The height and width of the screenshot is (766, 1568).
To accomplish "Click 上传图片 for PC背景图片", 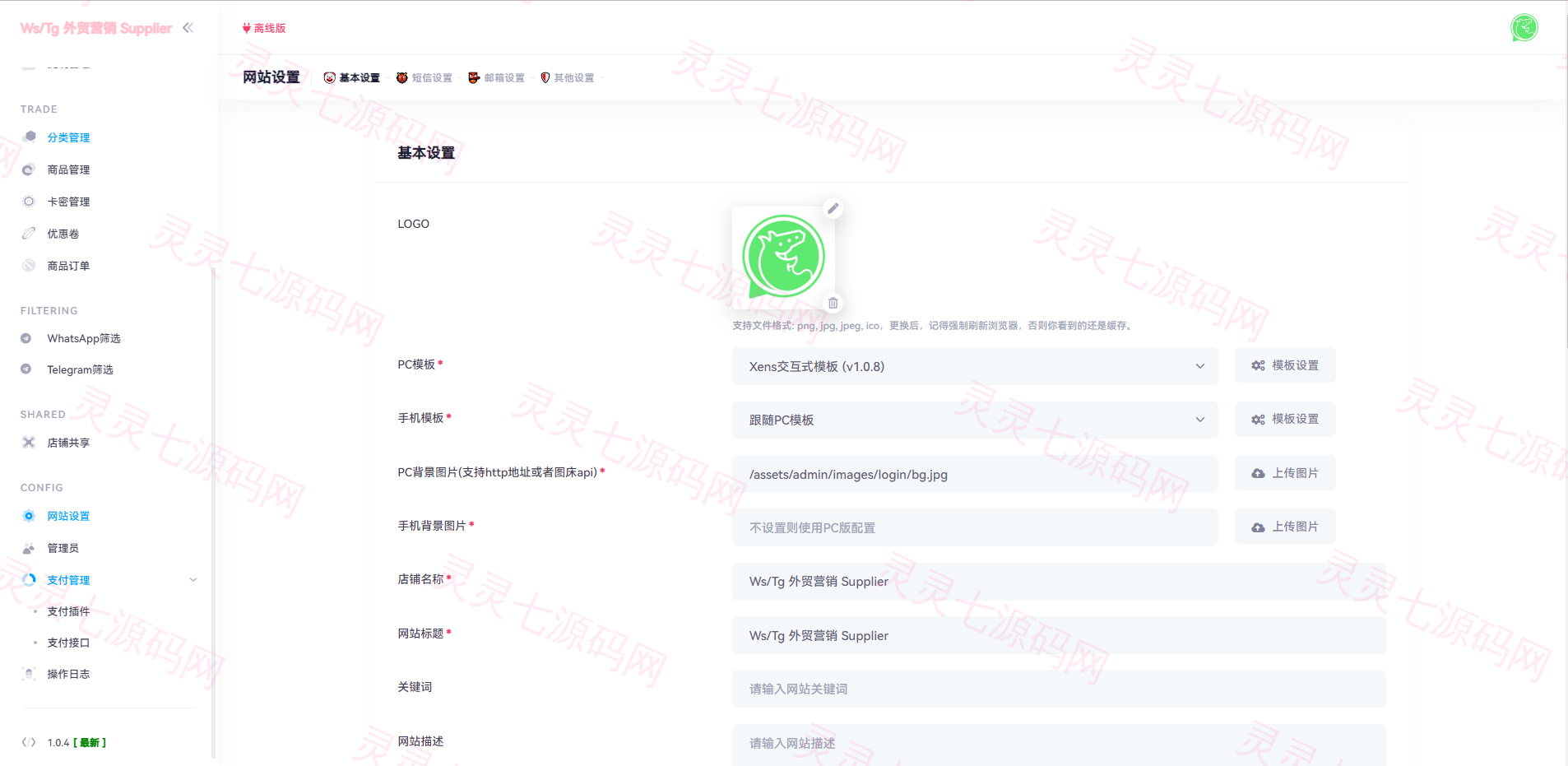I will 1285,473.
